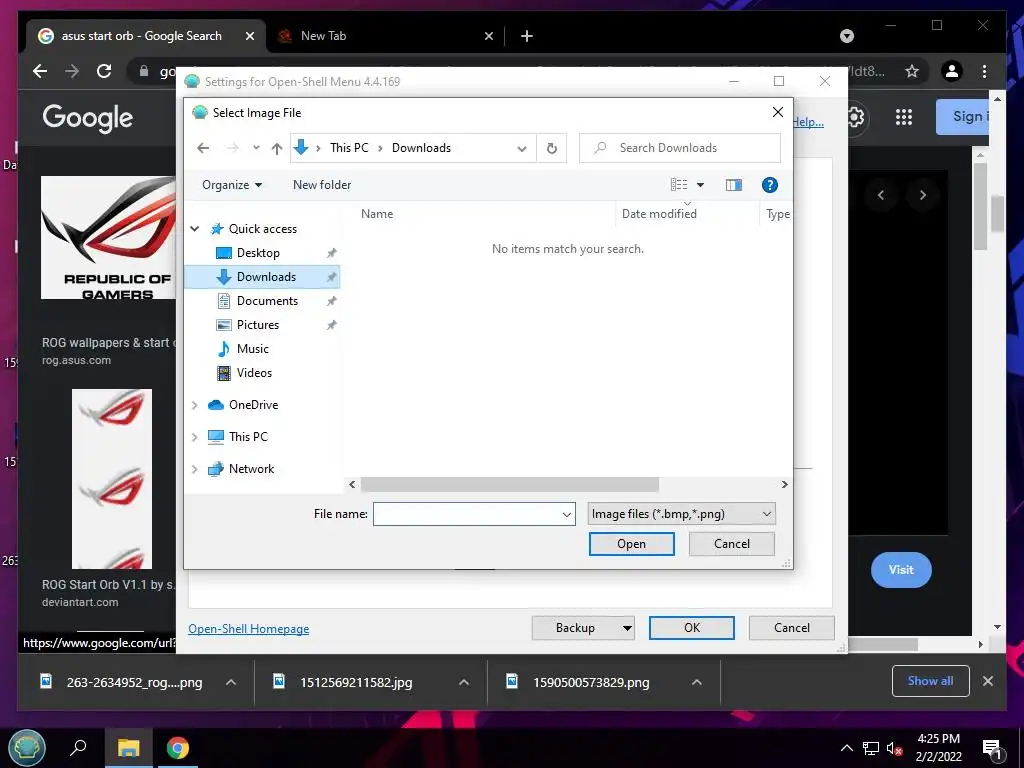The image size is (1024, 768).
Task: Click OK in Open-Shell settings window
Action: (692, 628)
